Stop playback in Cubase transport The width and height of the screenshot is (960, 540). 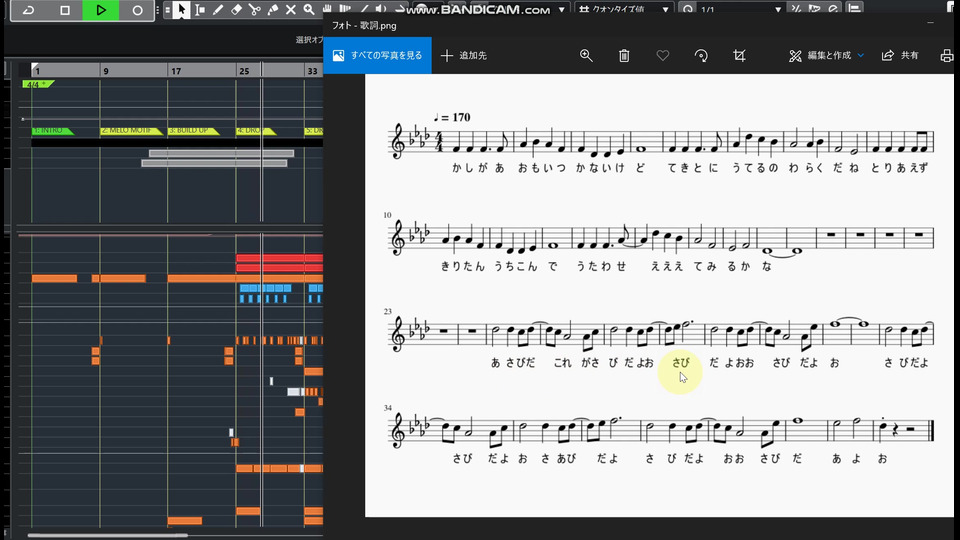(65, 10)
